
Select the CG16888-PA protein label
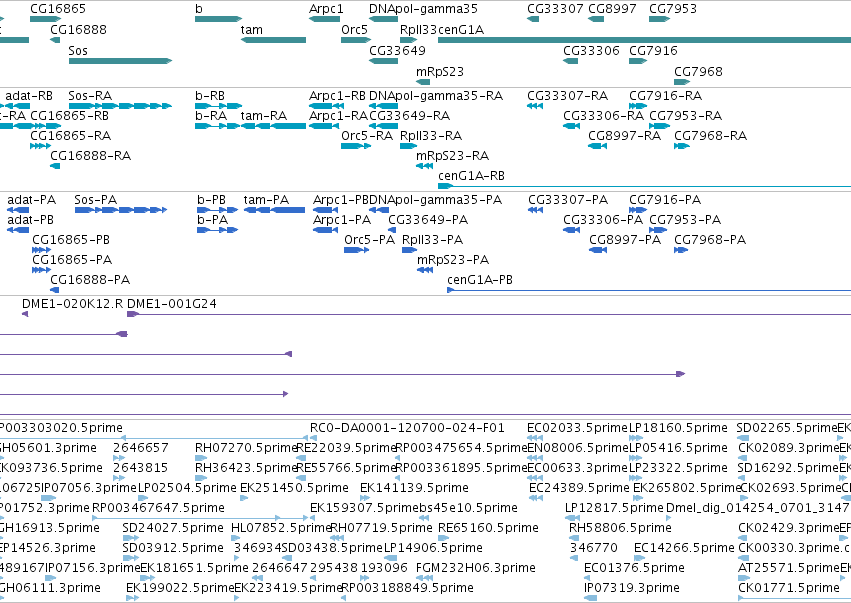pyautogui.click(x=90, y=280)
